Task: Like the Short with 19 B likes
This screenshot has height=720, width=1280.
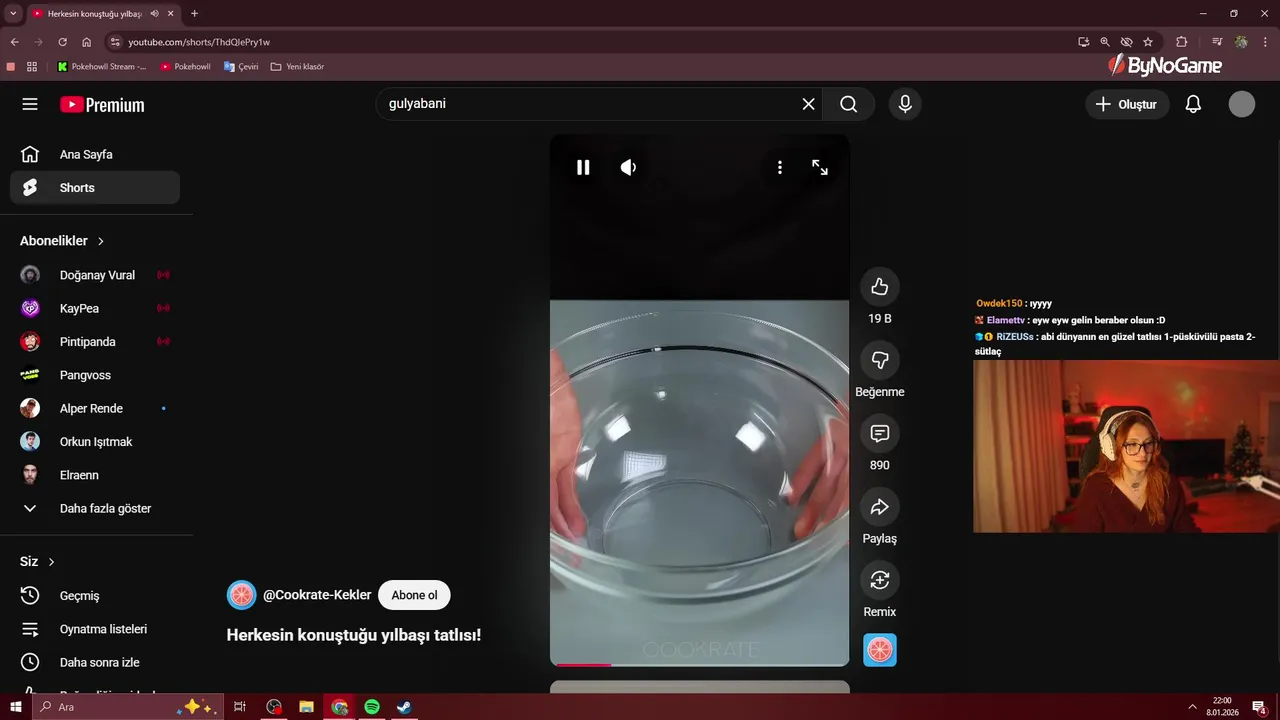Action: 880,287
